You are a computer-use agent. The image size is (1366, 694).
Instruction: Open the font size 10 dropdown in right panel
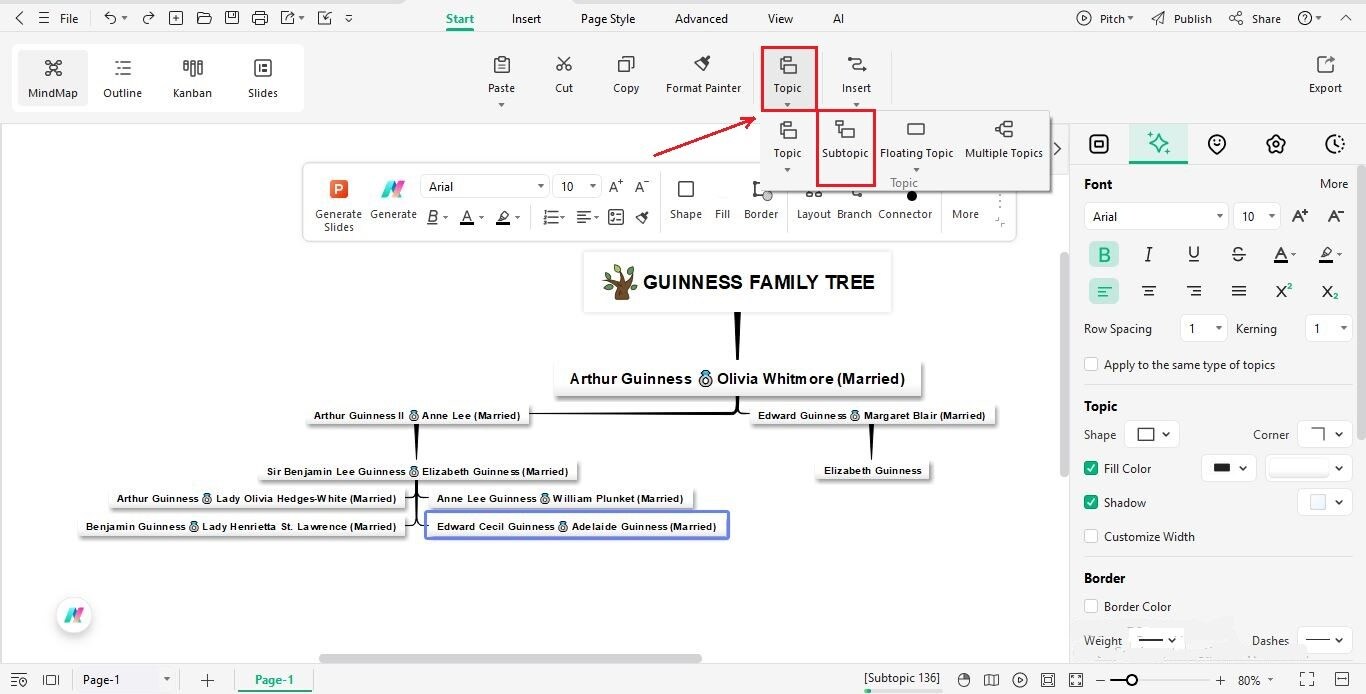[x=1257, y=216]
